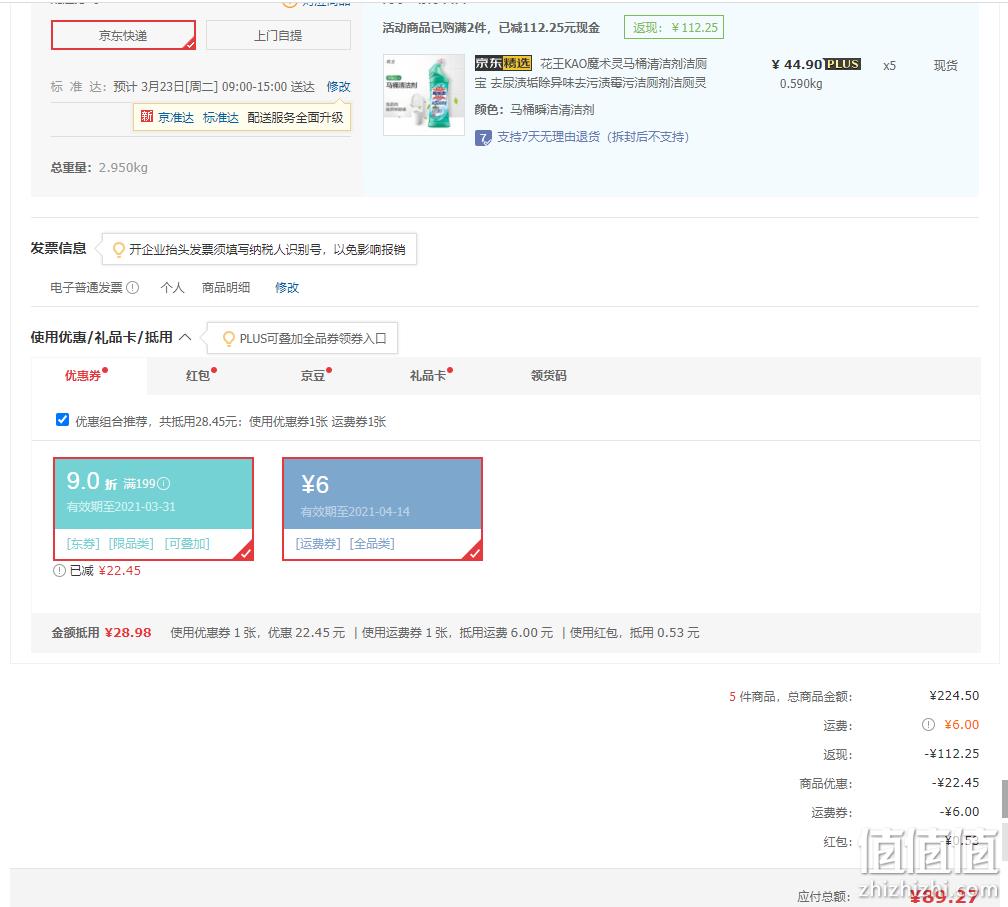Choose the 上门自提 pickup option
The image size is (1008, 907).
(x=278, y=35)
